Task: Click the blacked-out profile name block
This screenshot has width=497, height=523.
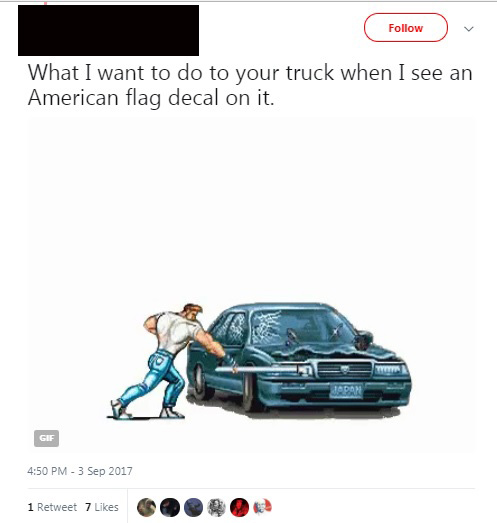Action: (108, 30)
